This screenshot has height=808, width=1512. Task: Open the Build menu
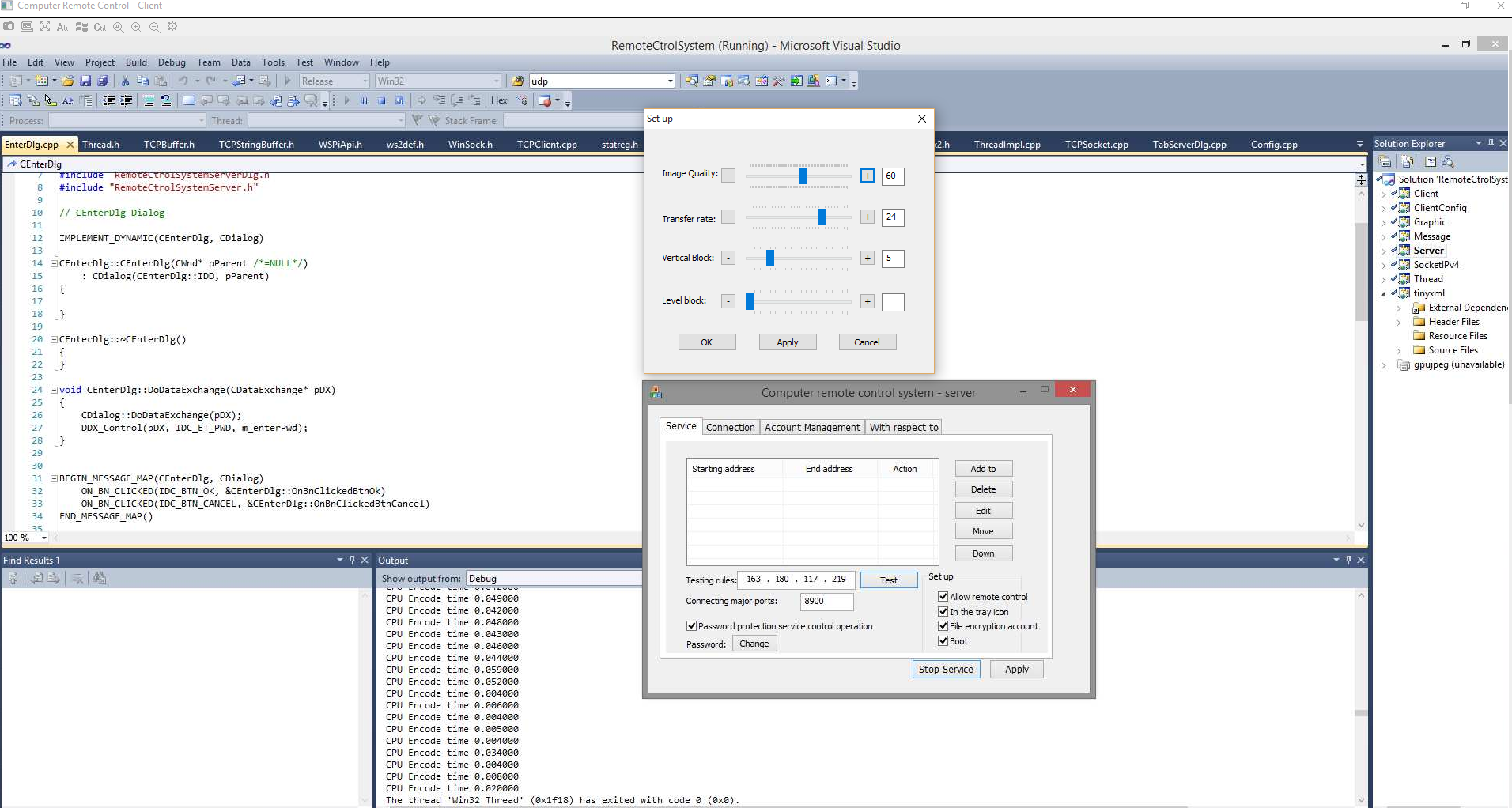(136, 62)
